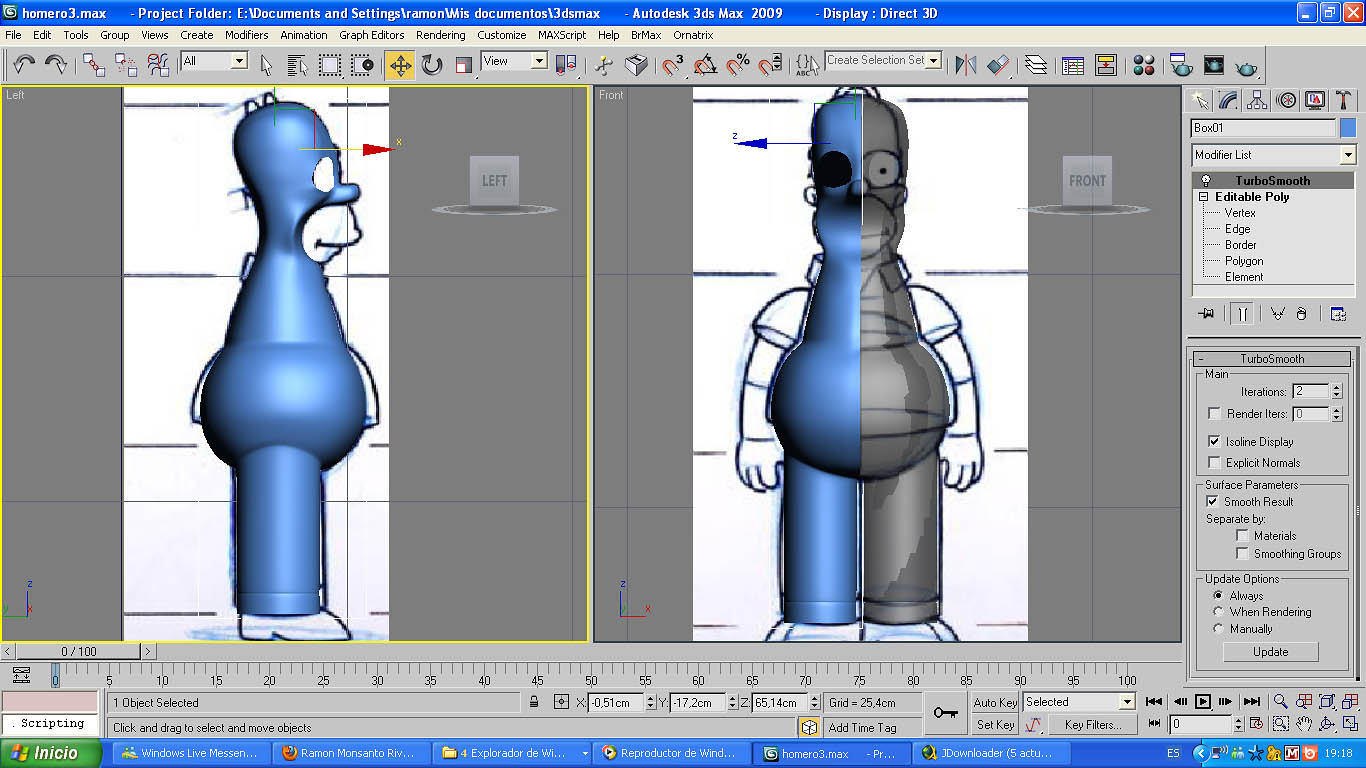The image size is (1366, 768).
Task: Click the Redo arrow in the toolbar
Action: coord(56,65)
